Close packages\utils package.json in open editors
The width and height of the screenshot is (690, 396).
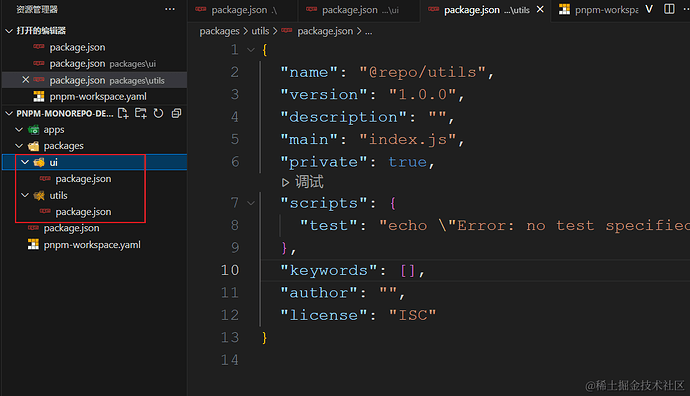[26, 80]
